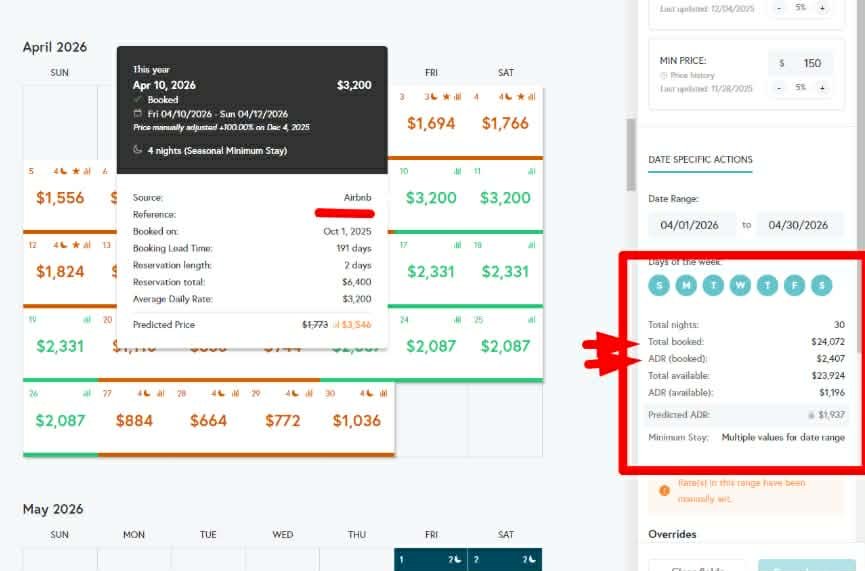Click the Min Price input showing 150
This screenshot has width=865, height=571.
pyautogui.click(x=811, y=63)
